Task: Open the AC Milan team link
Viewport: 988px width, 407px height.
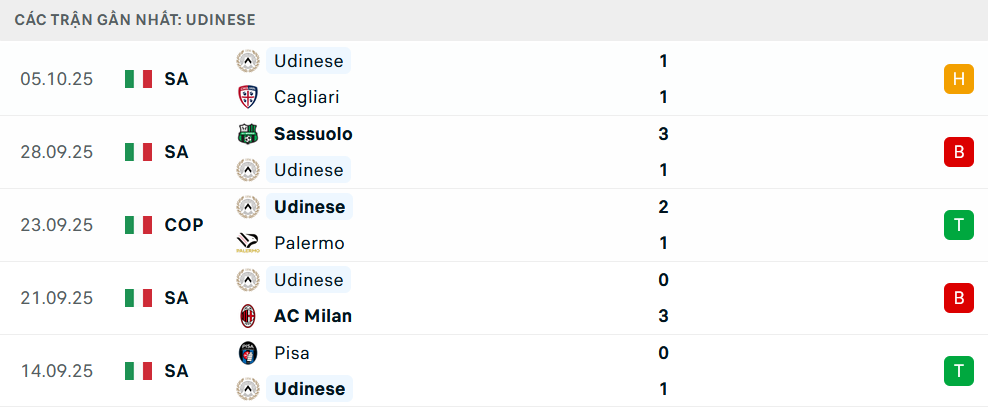Action: (312, 316)
